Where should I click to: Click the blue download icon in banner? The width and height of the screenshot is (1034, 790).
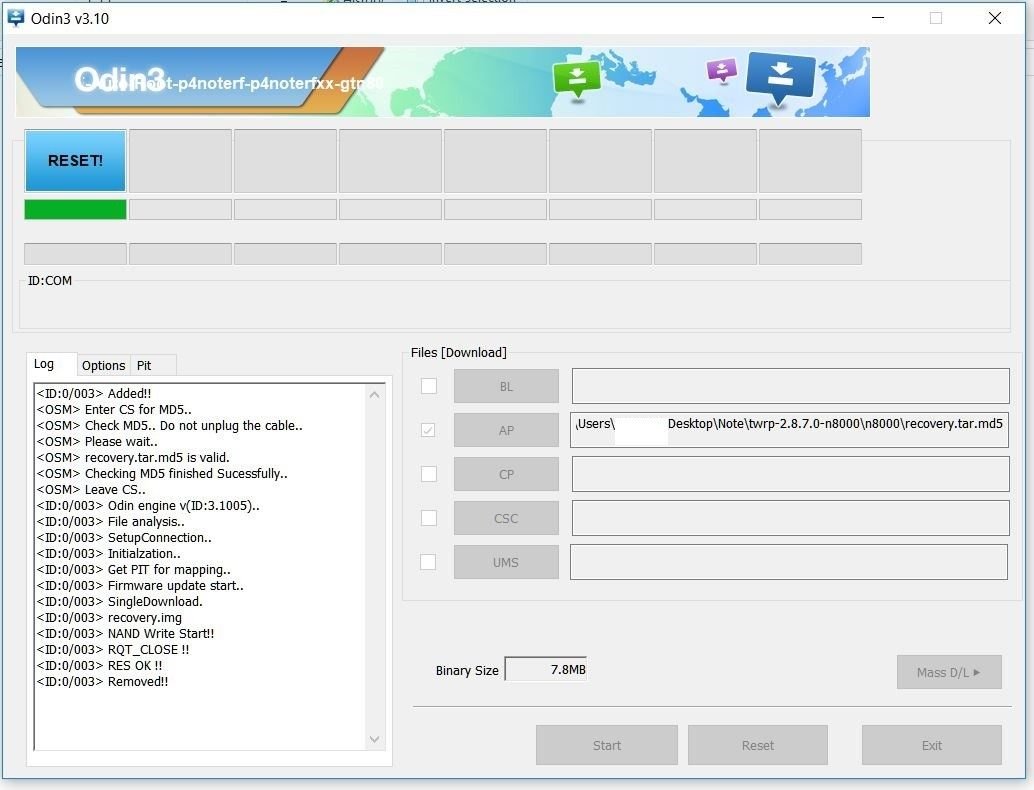(780, 79)
